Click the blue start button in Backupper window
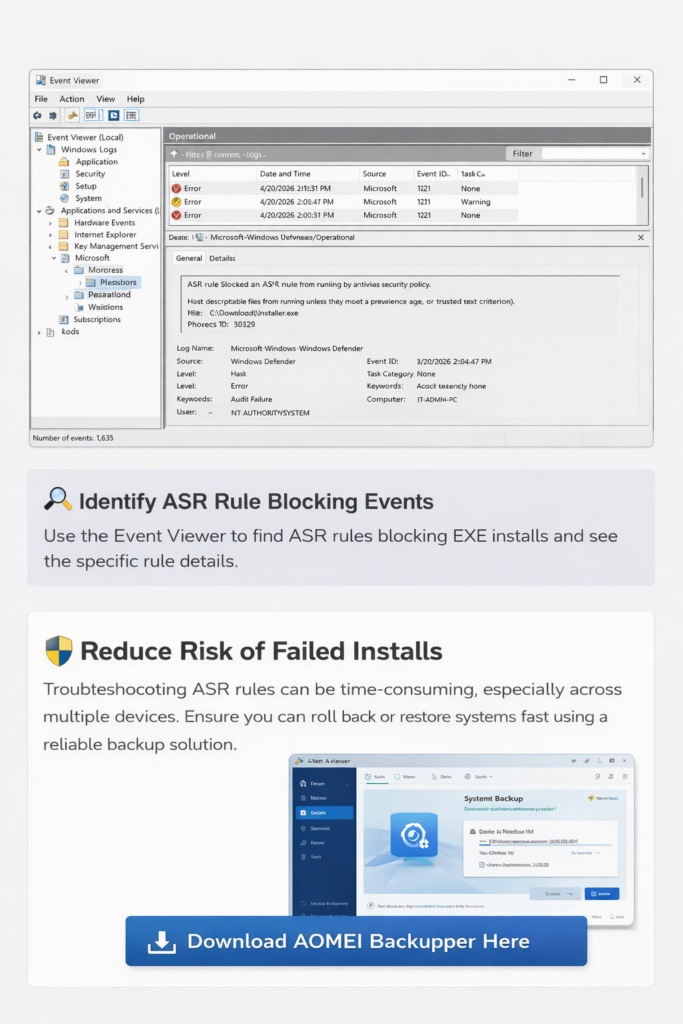The width and height of the screenshot is (683, 1024). [601, 893]
